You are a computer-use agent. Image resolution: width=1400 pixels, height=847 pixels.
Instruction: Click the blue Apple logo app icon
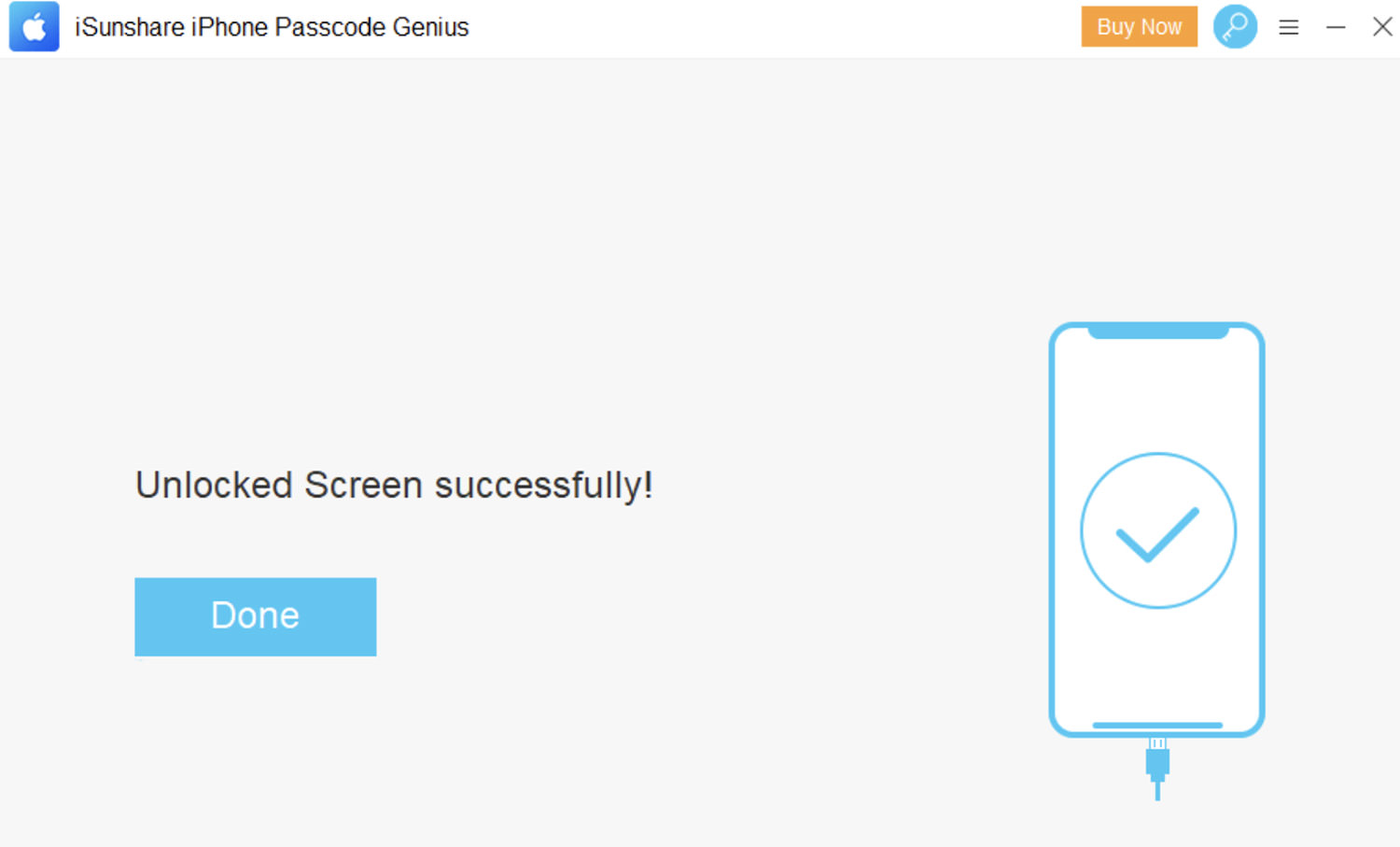click(35, 26)
